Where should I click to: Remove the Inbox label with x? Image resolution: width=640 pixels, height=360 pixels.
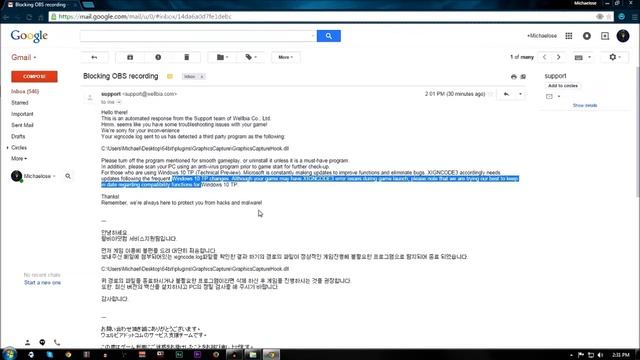click(x=202, y=76)
